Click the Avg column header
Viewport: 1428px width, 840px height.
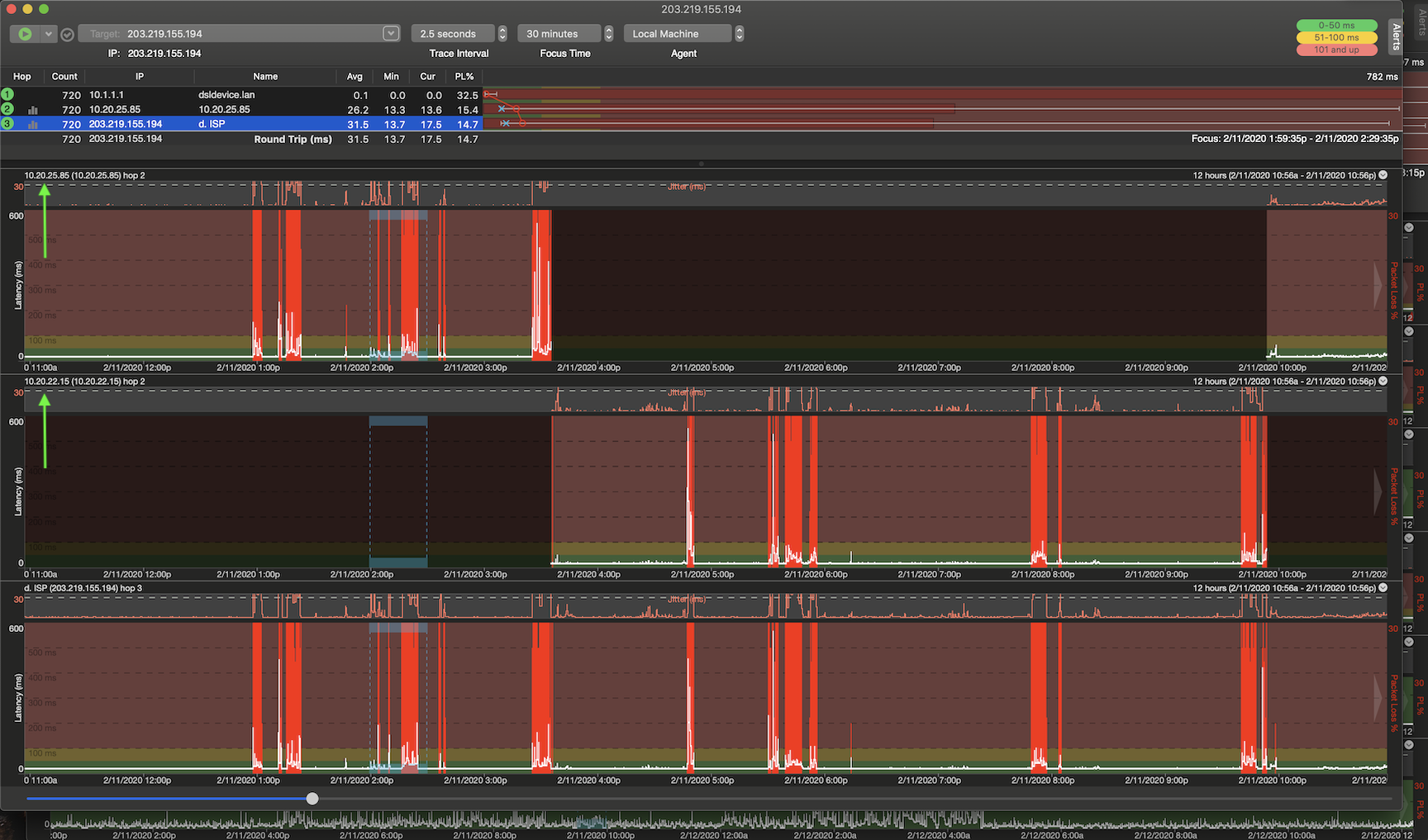point(355,76)
